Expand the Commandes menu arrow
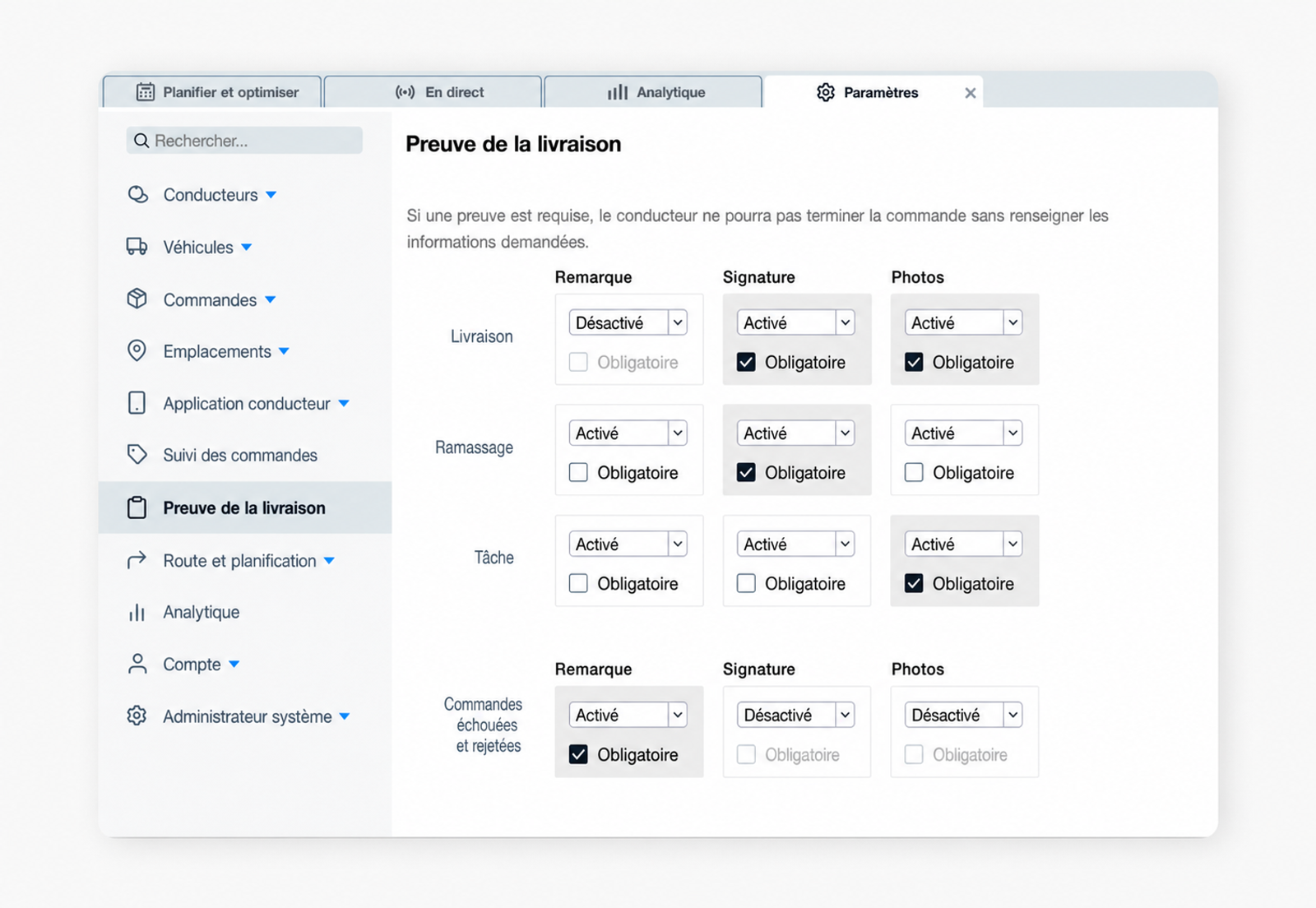 pyautogui.click(x=271, y=299)
